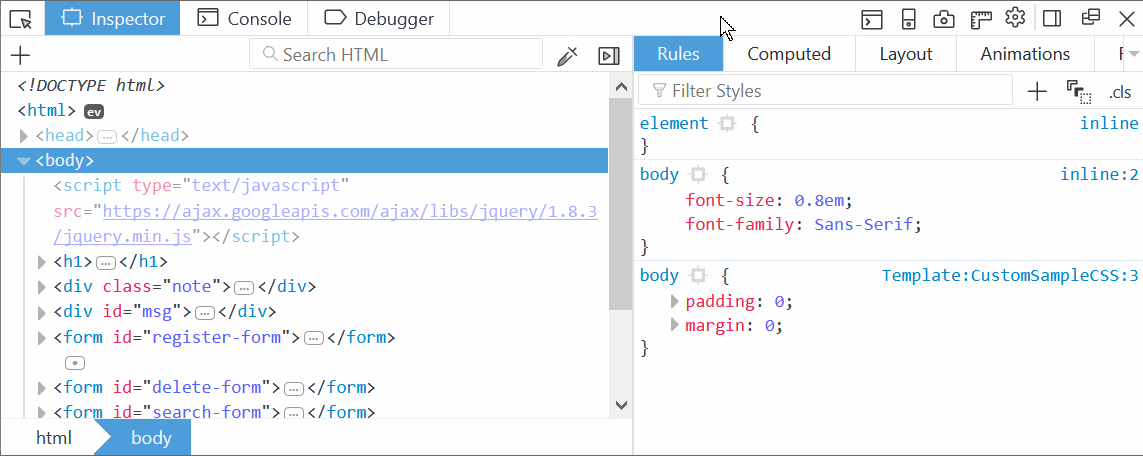Screen dimensions: 1143x456
Task: Select the Rules tab
Action: pos(678,54)
